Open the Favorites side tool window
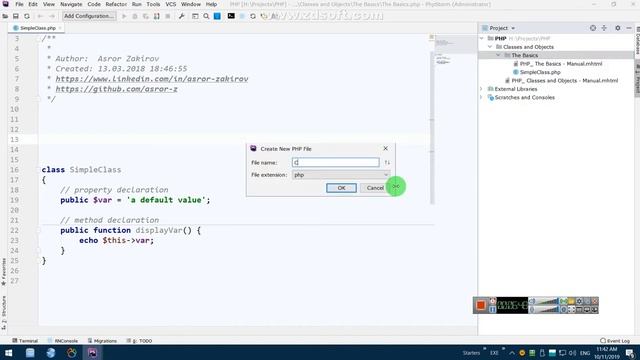The image size is (640, 360). (4, 271)
